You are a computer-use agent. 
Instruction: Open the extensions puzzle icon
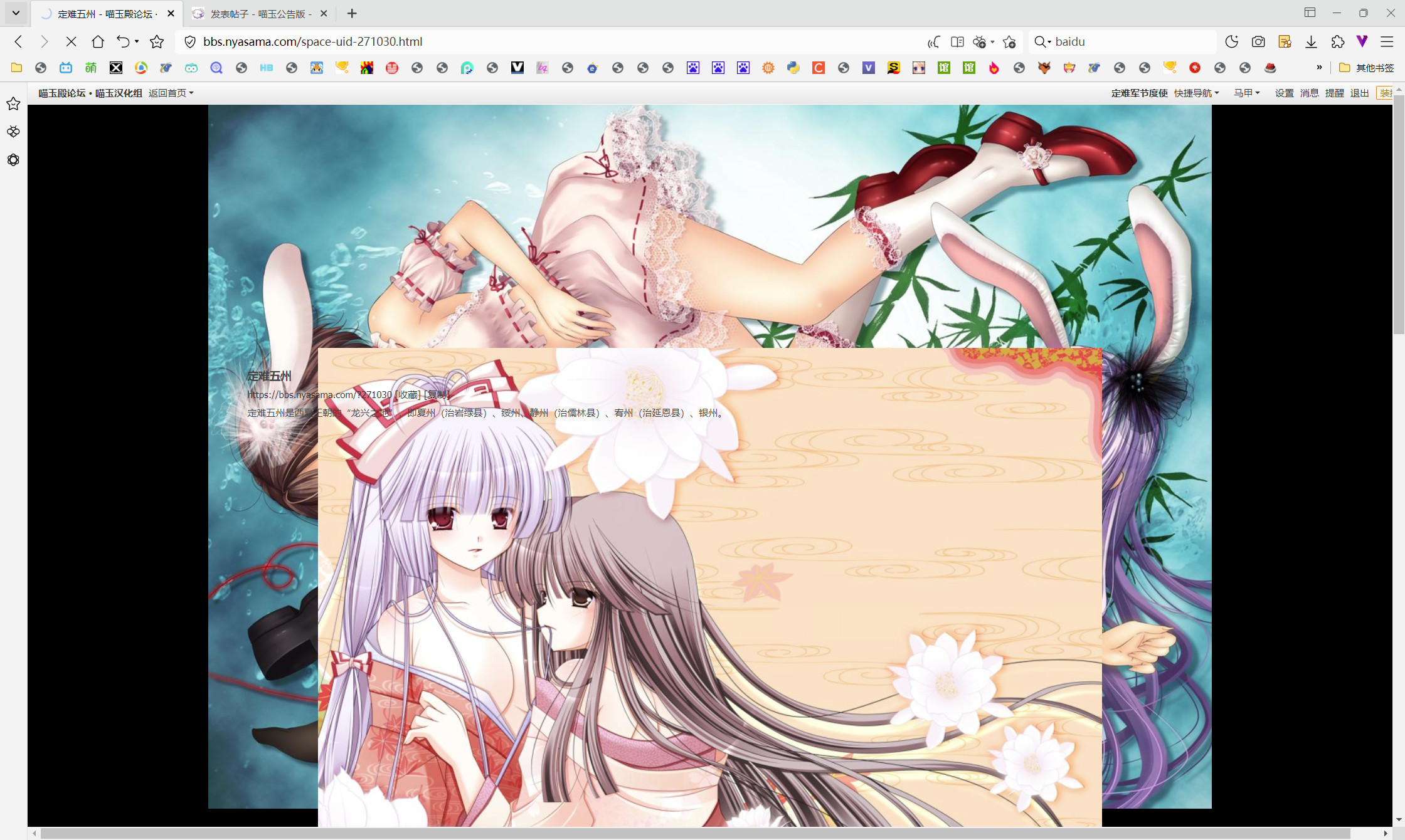[1337, 41]
